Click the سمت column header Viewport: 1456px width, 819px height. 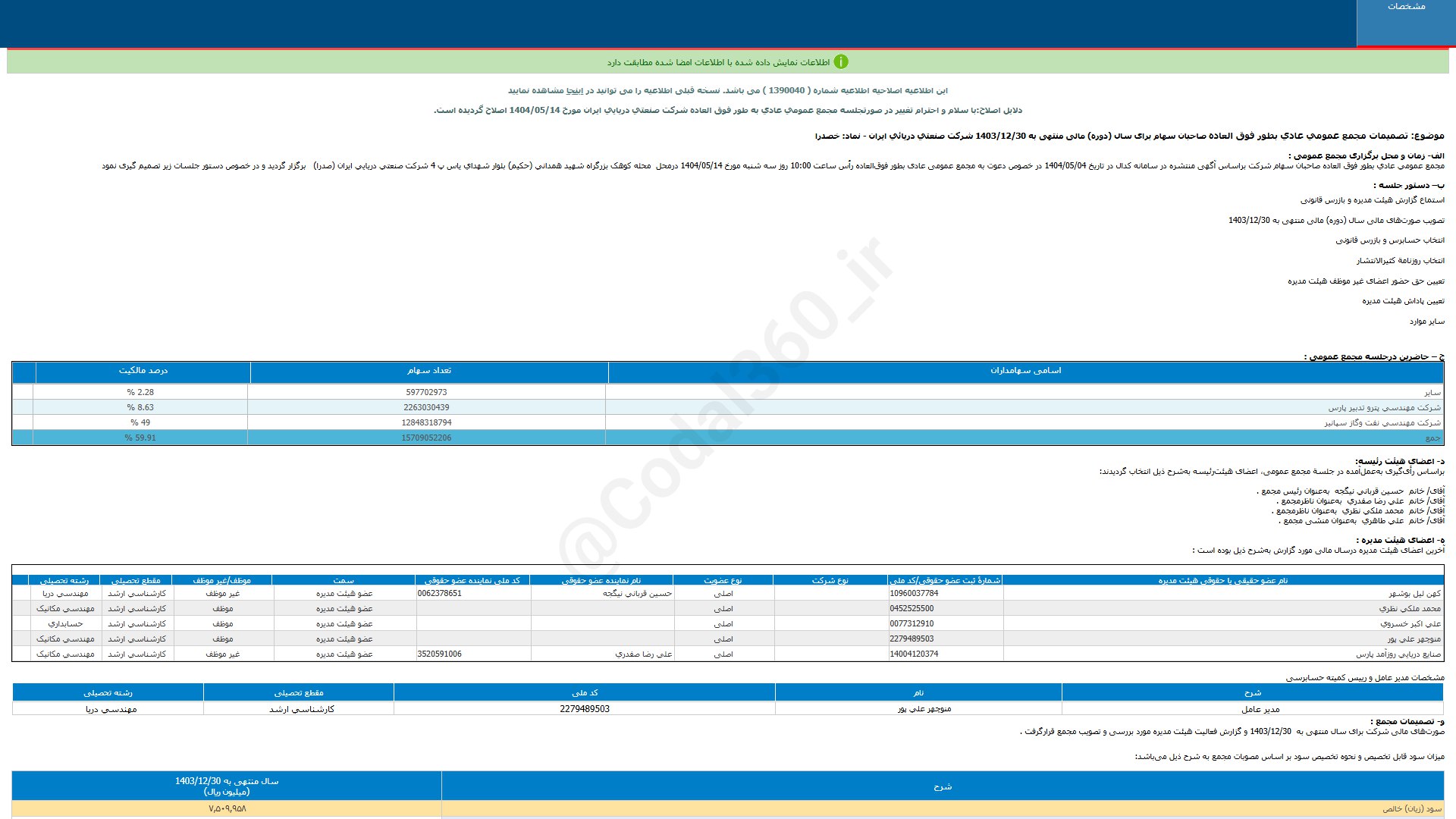[x=344, y=580]
